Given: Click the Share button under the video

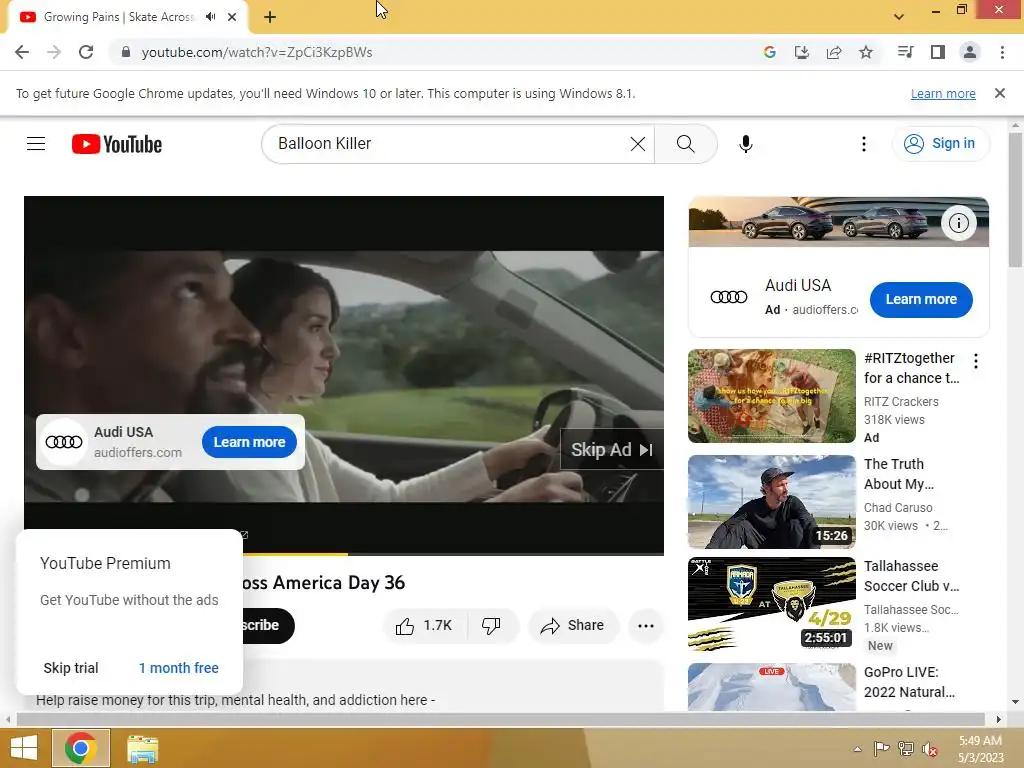Looking at the screenshot, I should (573, 626).
